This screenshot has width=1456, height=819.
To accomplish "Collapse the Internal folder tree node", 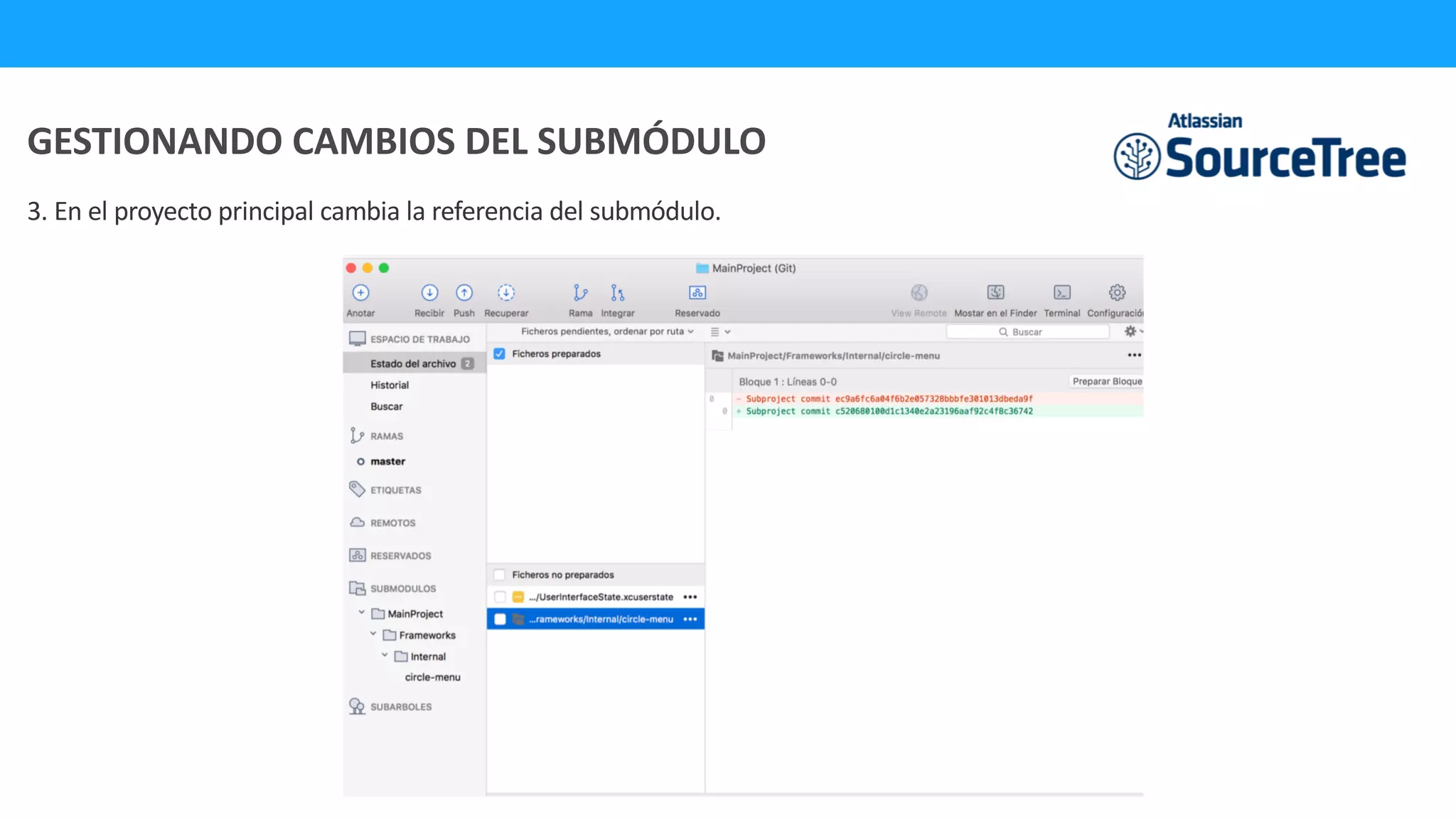I will [385, 655].
